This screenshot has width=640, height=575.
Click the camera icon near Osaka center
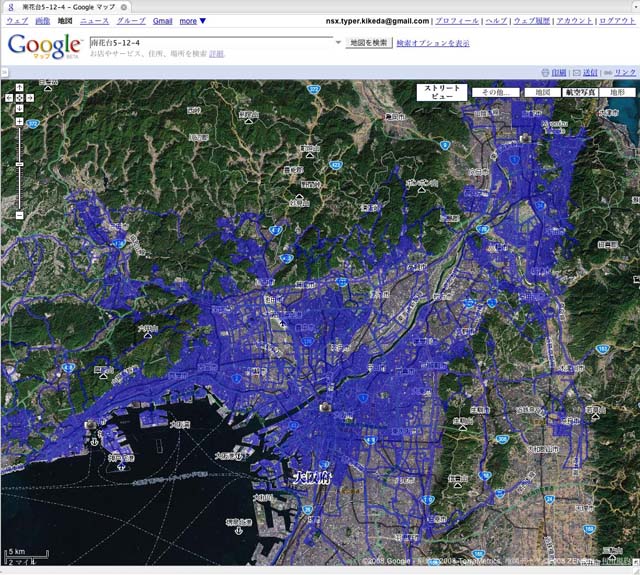[x=325, y=407]
